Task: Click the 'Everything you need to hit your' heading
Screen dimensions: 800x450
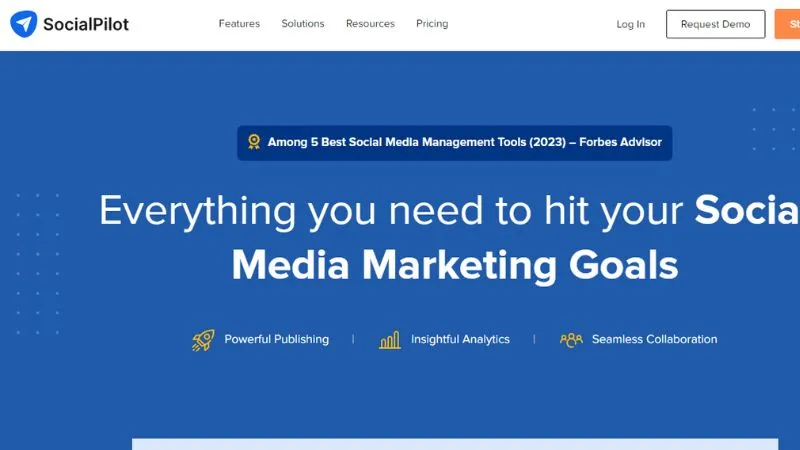Action: (x=391, y=211)
